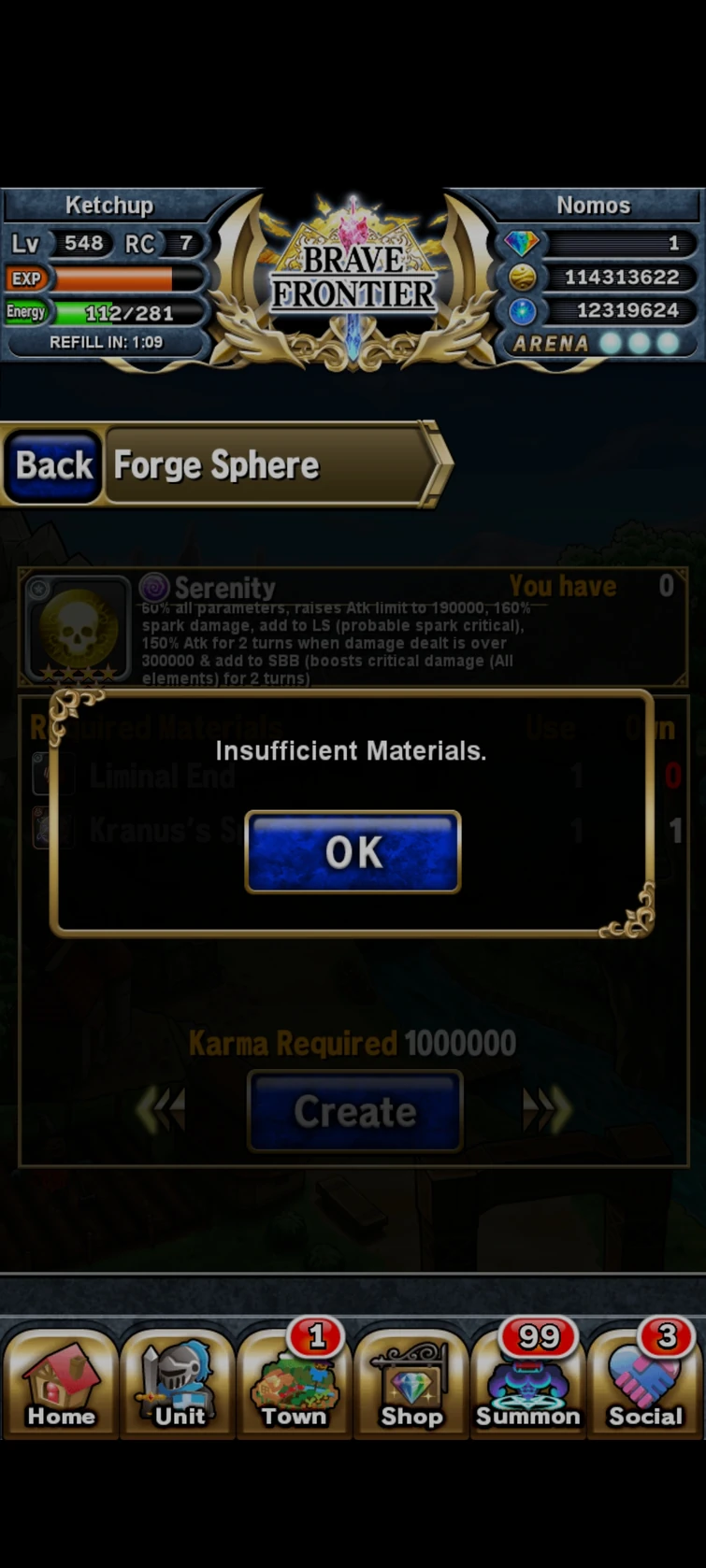Dismiss the Insufficient Materials dialog with OK
The image size is (706, 1568).
353,851
